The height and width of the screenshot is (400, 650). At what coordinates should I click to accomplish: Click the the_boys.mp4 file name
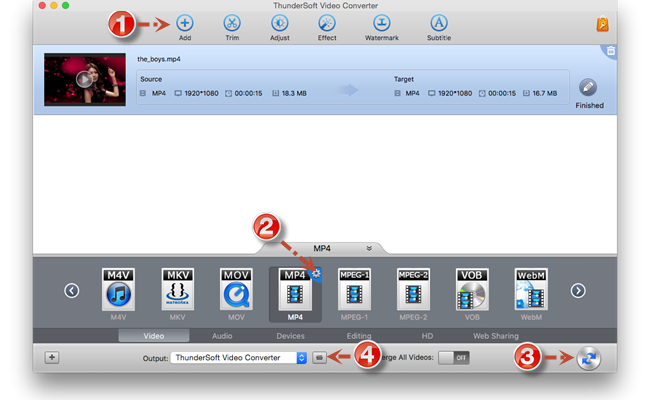(x=159, y=59)
